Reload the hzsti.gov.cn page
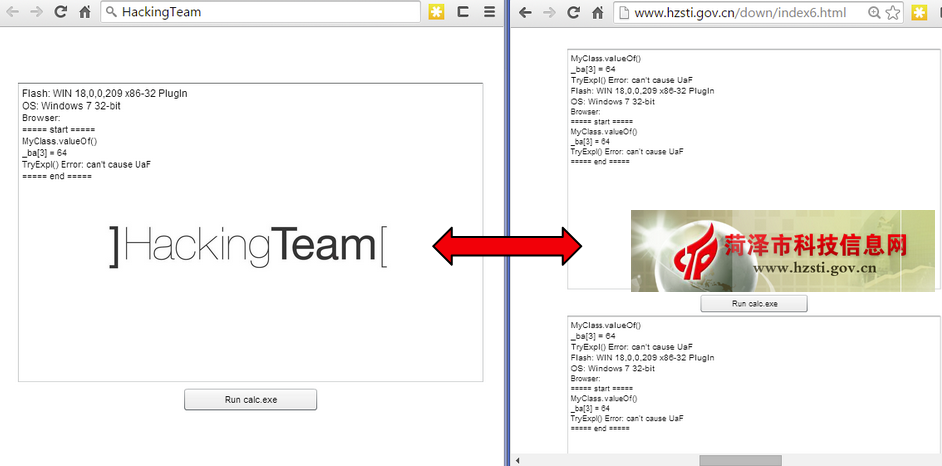942x466 pixels. click(x=574, y=12)
